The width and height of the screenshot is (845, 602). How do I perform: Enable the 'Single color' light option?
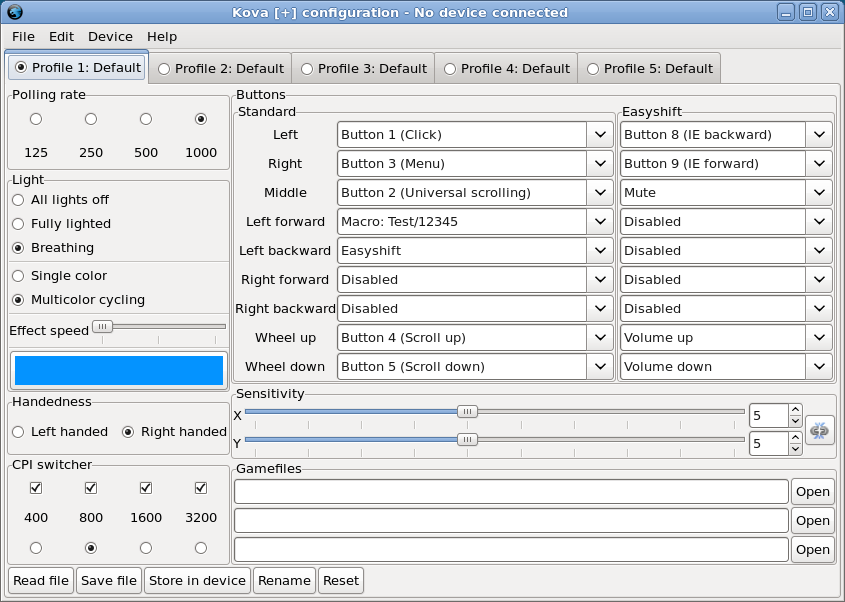point(18,276)
